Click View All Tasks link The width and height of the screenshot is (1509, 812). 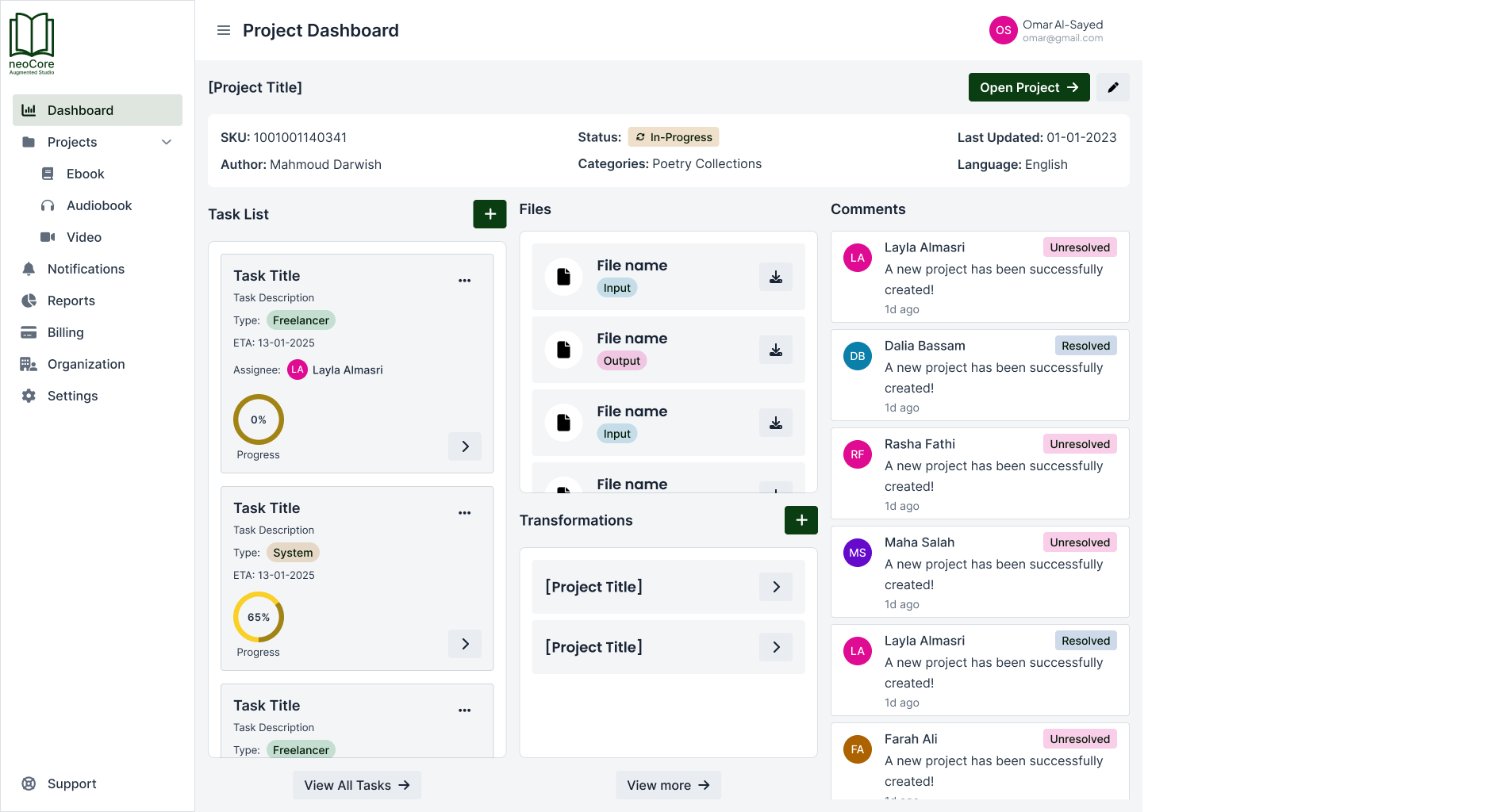coord(356,785)
